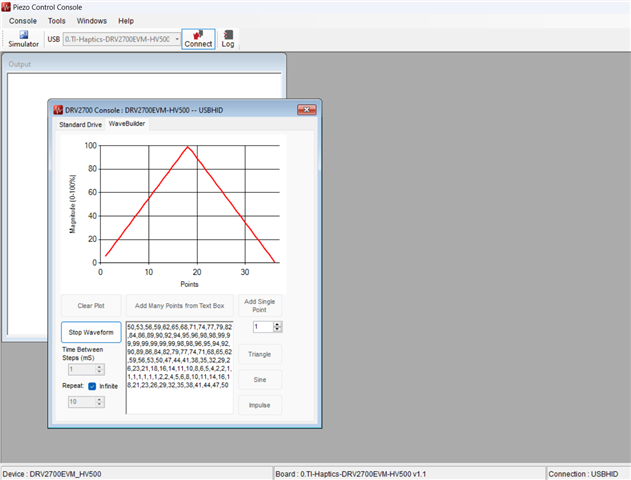Screen dimensions: 631x480
Task: Close the DRV2700 Console window
Action: click(x=307, y=110)
